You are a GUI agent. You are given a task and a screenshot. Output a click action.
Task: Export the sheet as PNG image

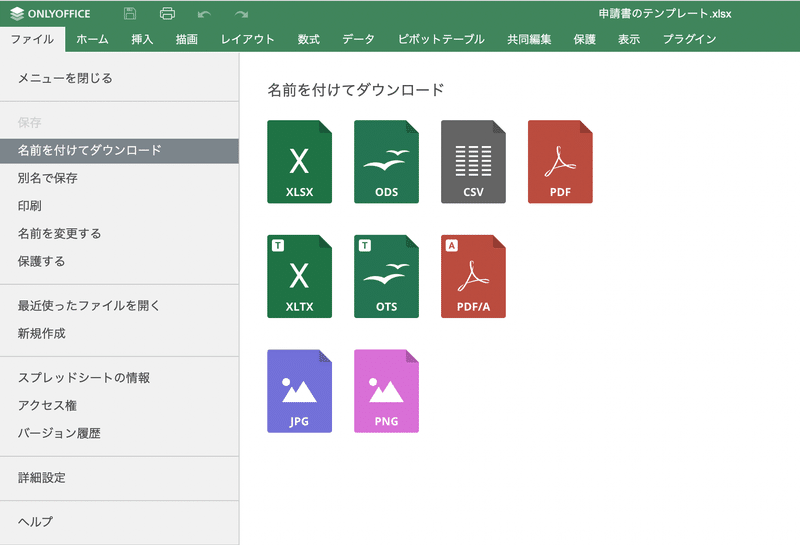click(386, 391)
